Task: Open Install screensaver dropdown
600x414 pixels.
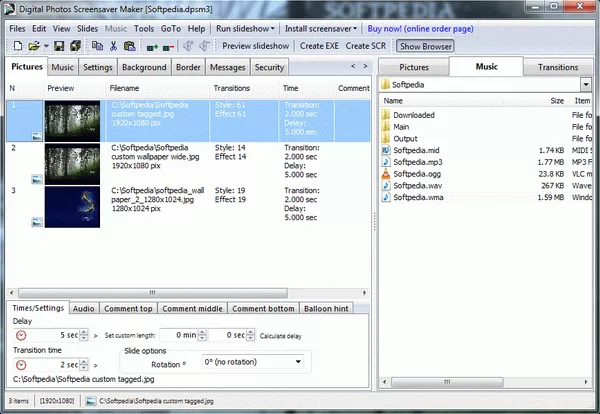Action: click(x=321, y=29)
